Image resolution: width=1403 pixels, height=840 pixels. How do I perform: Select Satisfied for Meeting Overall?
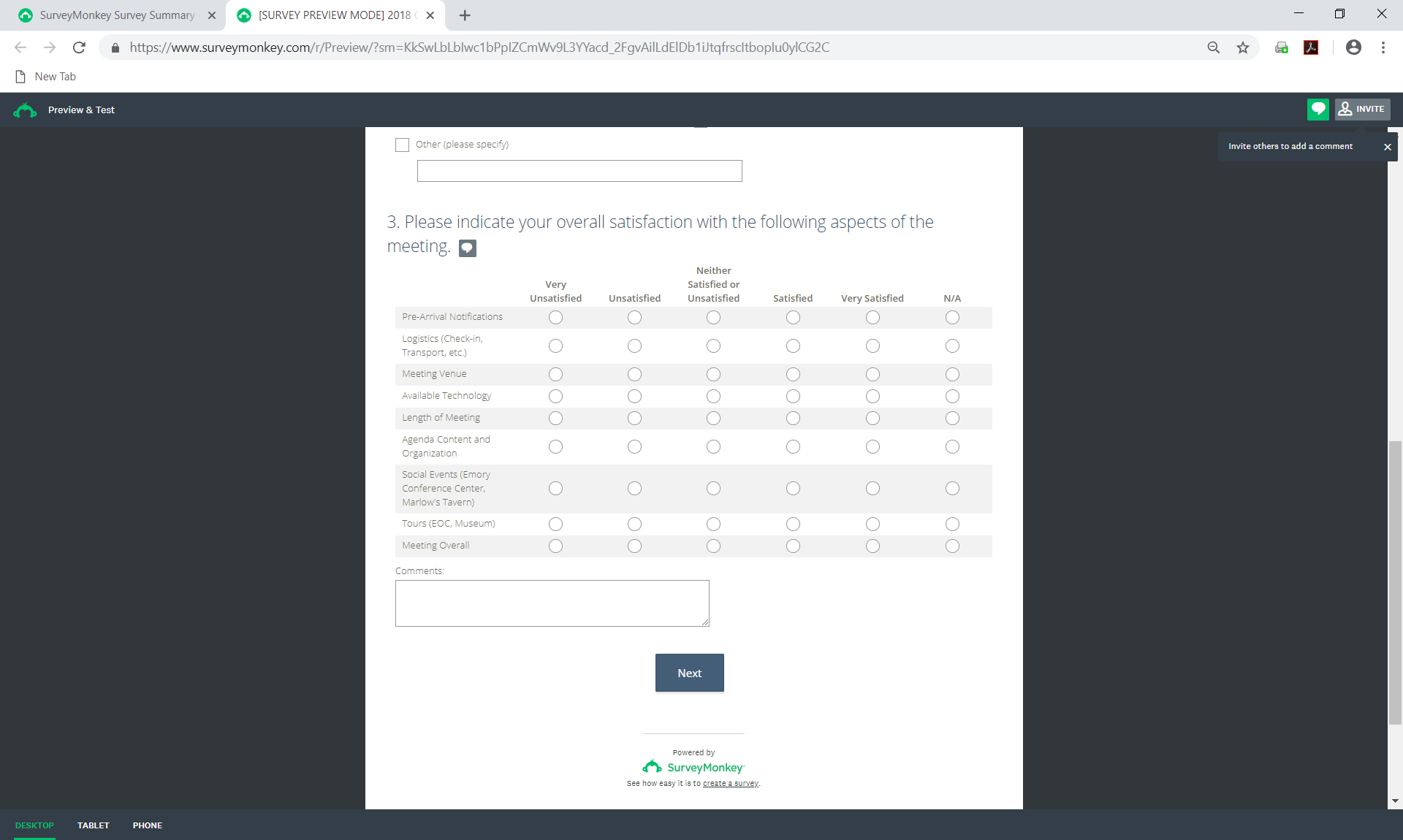[x=793, y=546]
